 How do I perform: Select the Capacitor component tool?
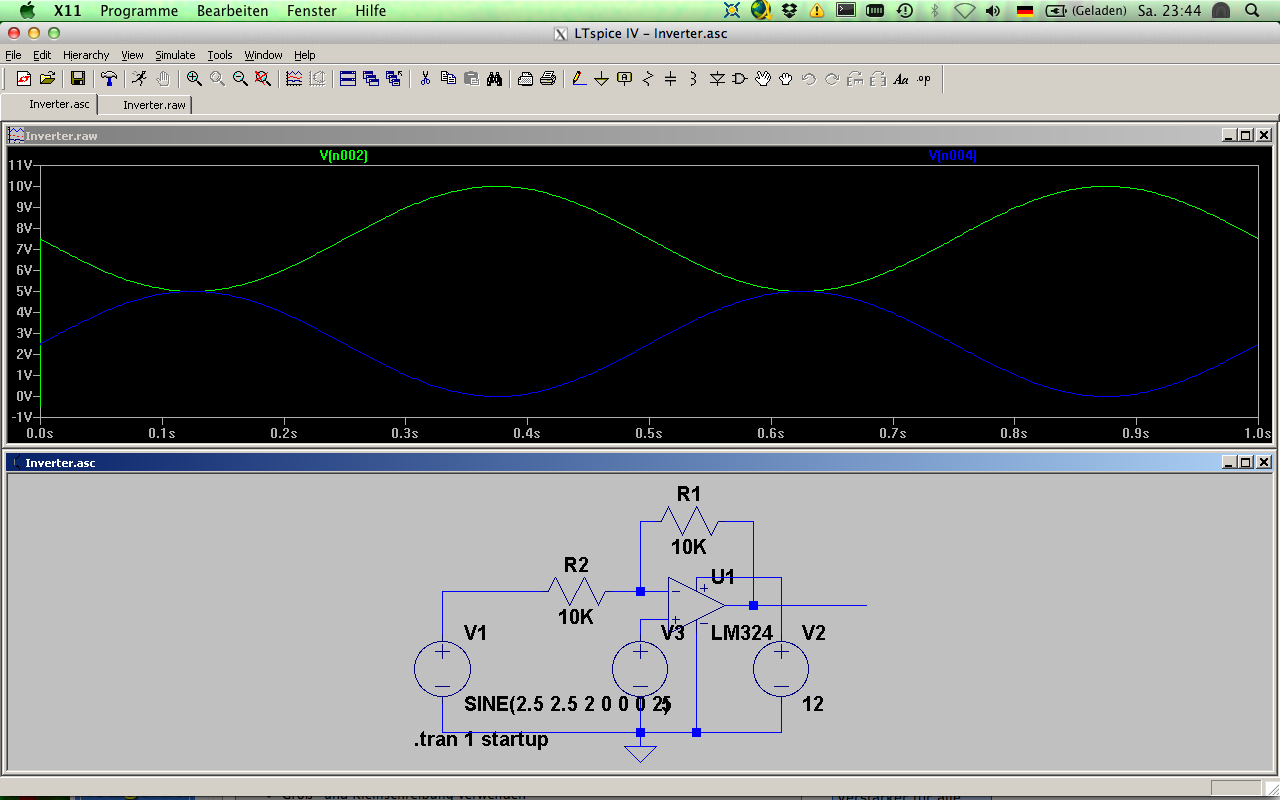click(671, 79)
